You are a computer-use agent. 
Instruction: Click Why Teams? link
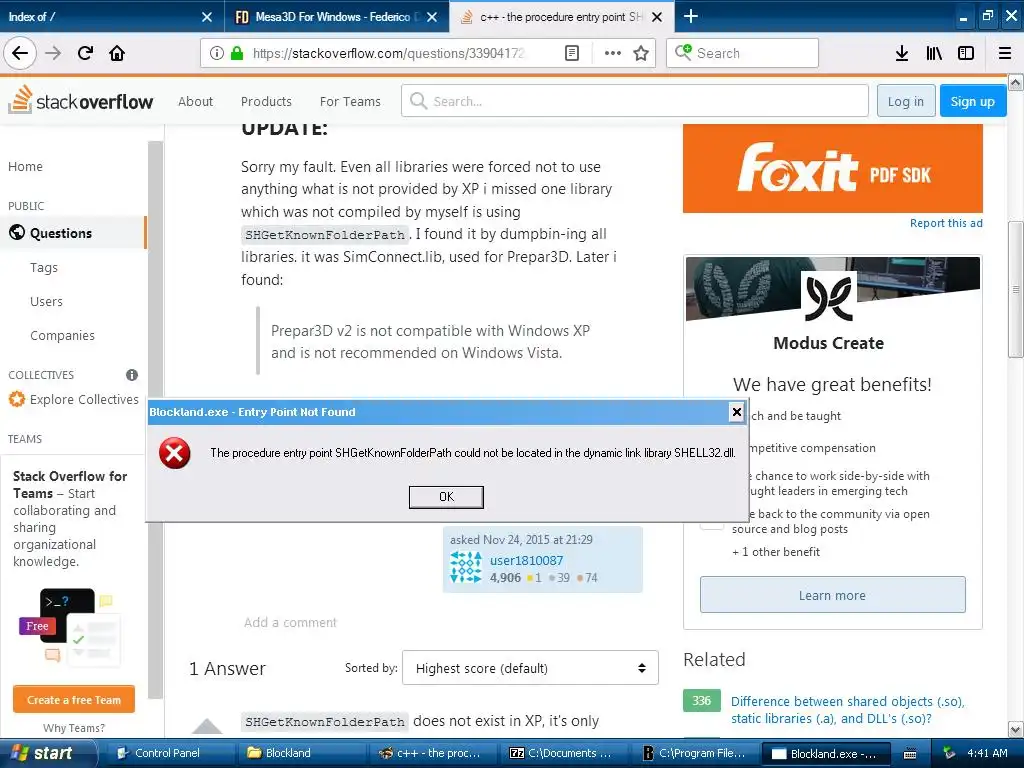tap(74, 728)
